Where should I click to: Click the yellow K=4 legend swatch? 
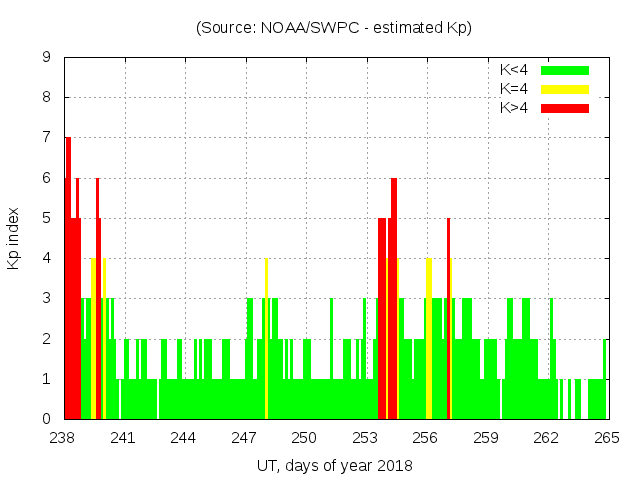565,89
